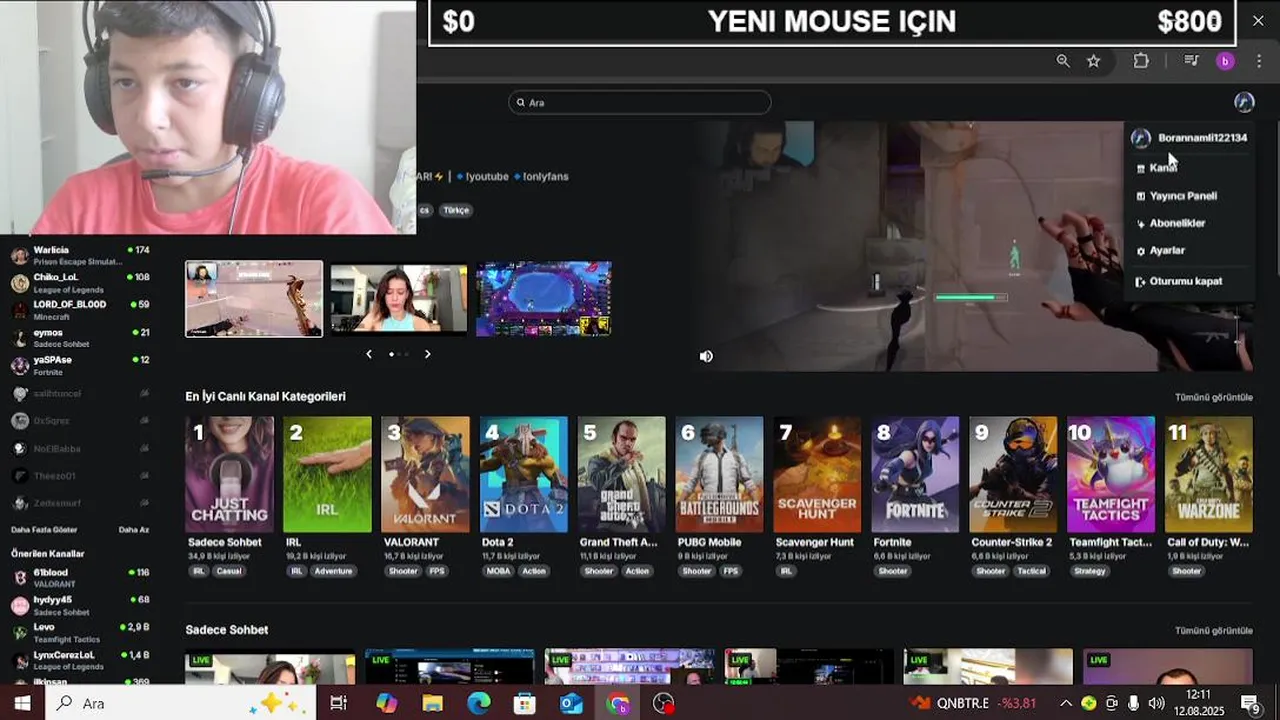The image size is (1280, 720).
Task: Show hidden tray icons with the up chevron
Action: coord(1066,703)
